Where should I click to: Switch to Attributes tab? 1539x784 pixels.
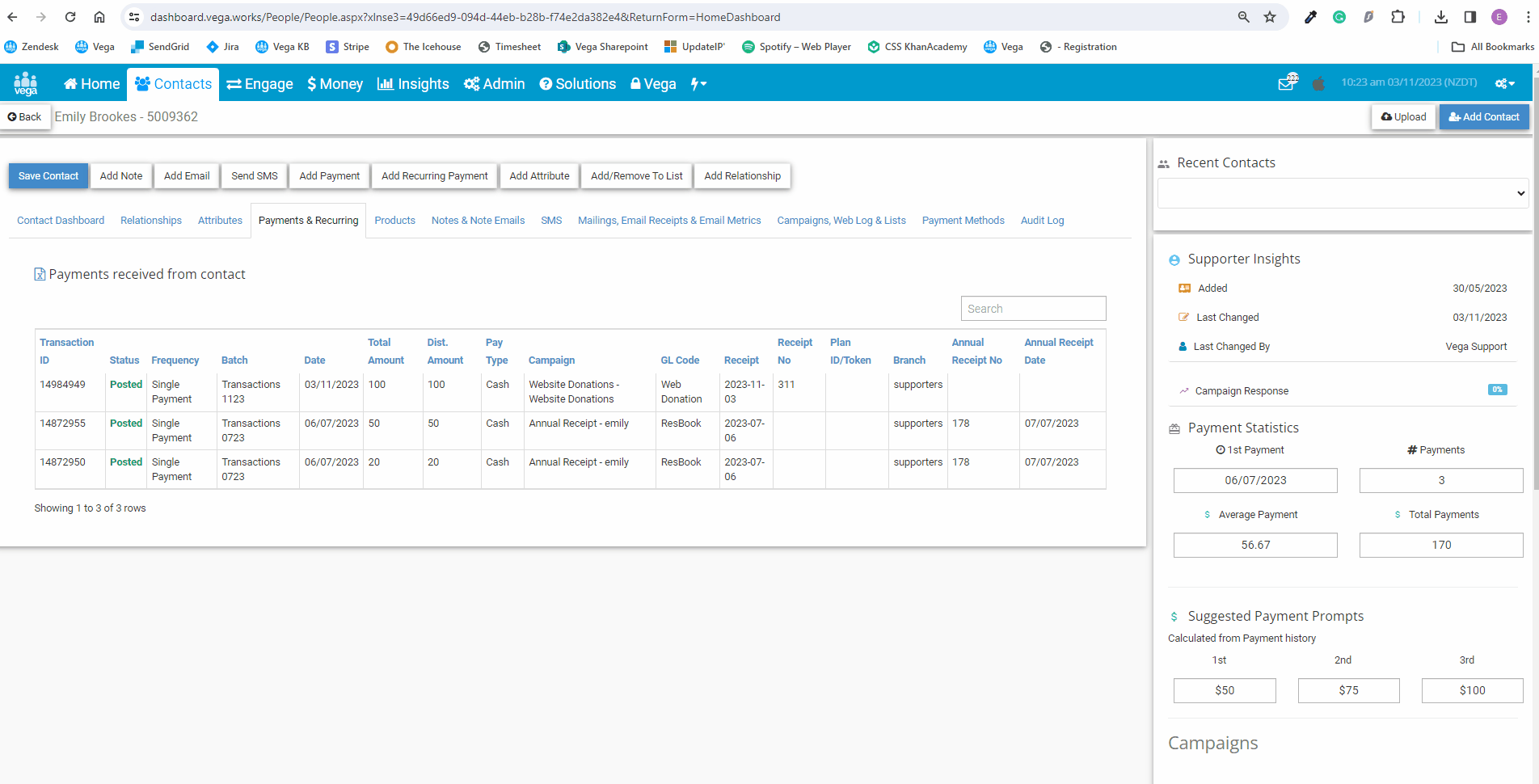coord(220,221)
